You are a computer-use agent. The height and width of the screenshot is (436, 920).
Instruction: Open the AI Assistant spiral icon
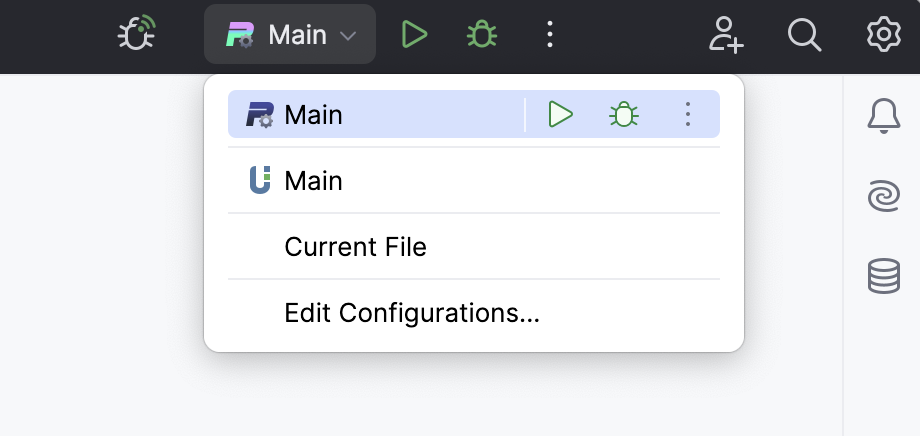[x=883, y=196]
